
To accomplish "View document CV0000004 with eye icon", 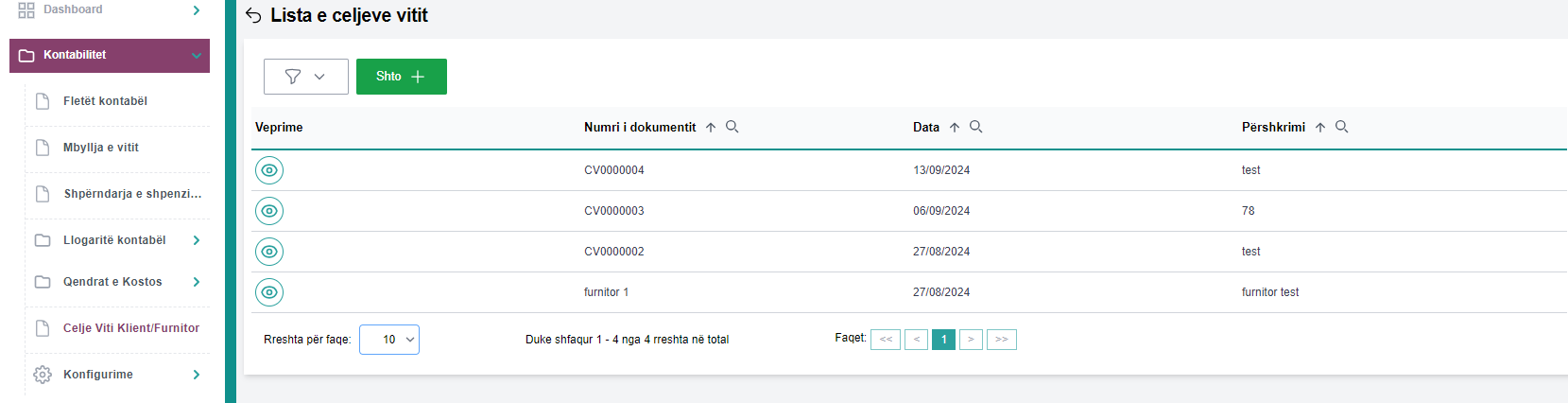I will (269, 170).
